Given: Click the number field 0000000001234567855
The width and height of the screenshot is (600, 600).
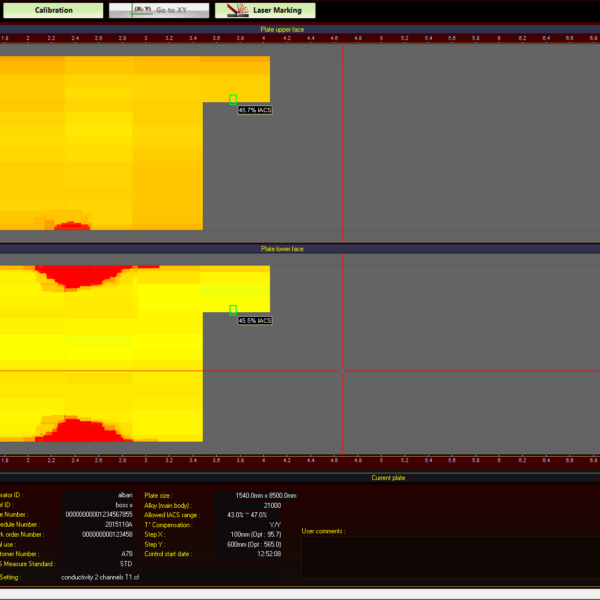Looking at the screenshot, I should pos(97,515).
